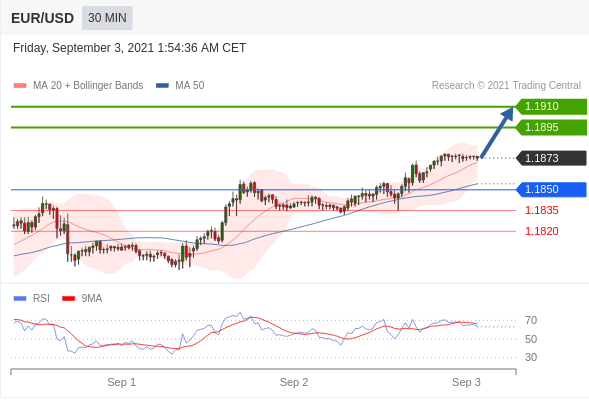Toggle MA 20 + Bollinger Bands legend label
589x403 pixels.
click(x=88, y=86)
